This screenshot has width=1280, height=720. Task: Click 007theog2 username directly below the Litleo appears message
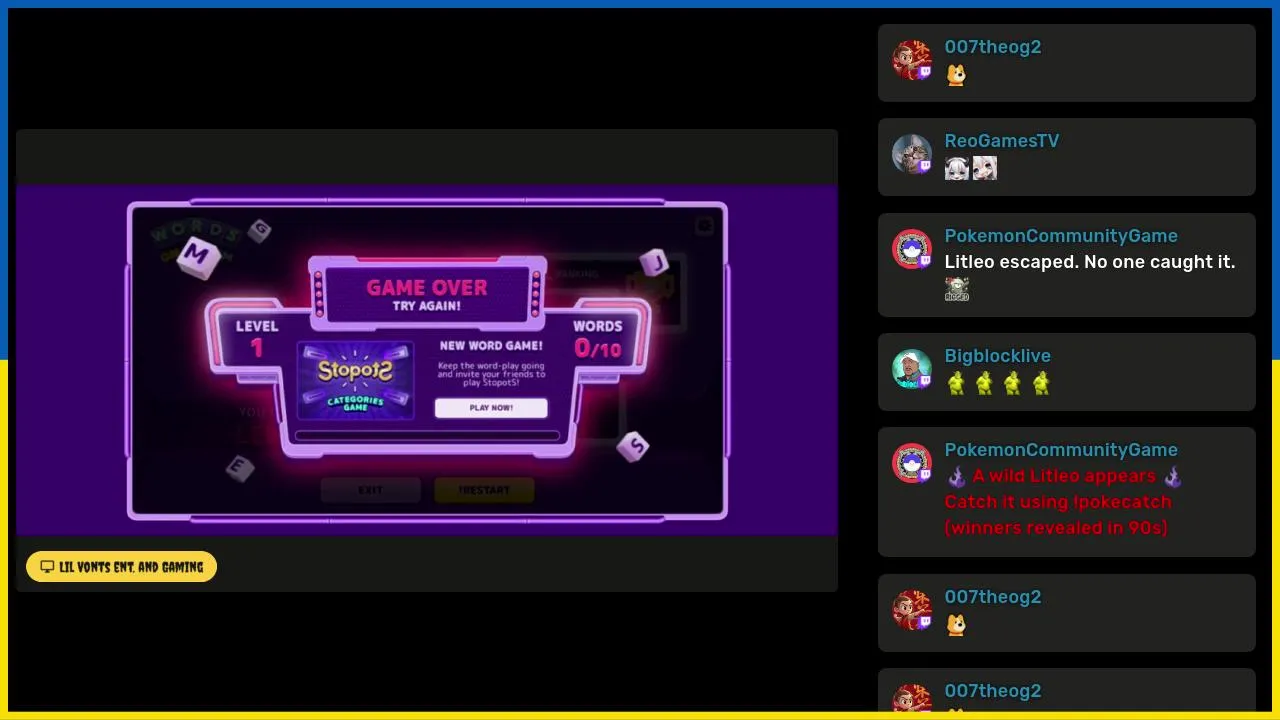point(992,597)
